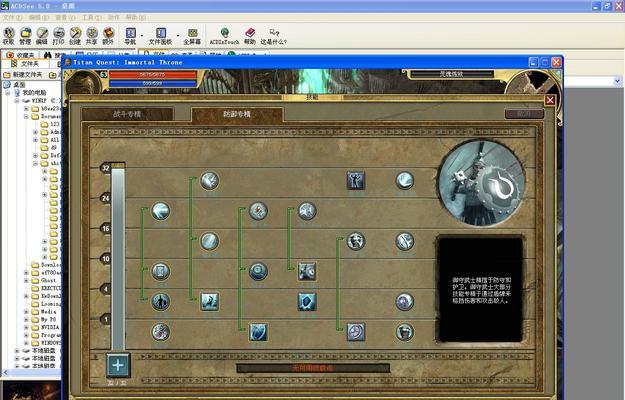Click the blue mana bar in Titan Quest
Viewport: 625px width, 400px height.
tap(153, 83)
